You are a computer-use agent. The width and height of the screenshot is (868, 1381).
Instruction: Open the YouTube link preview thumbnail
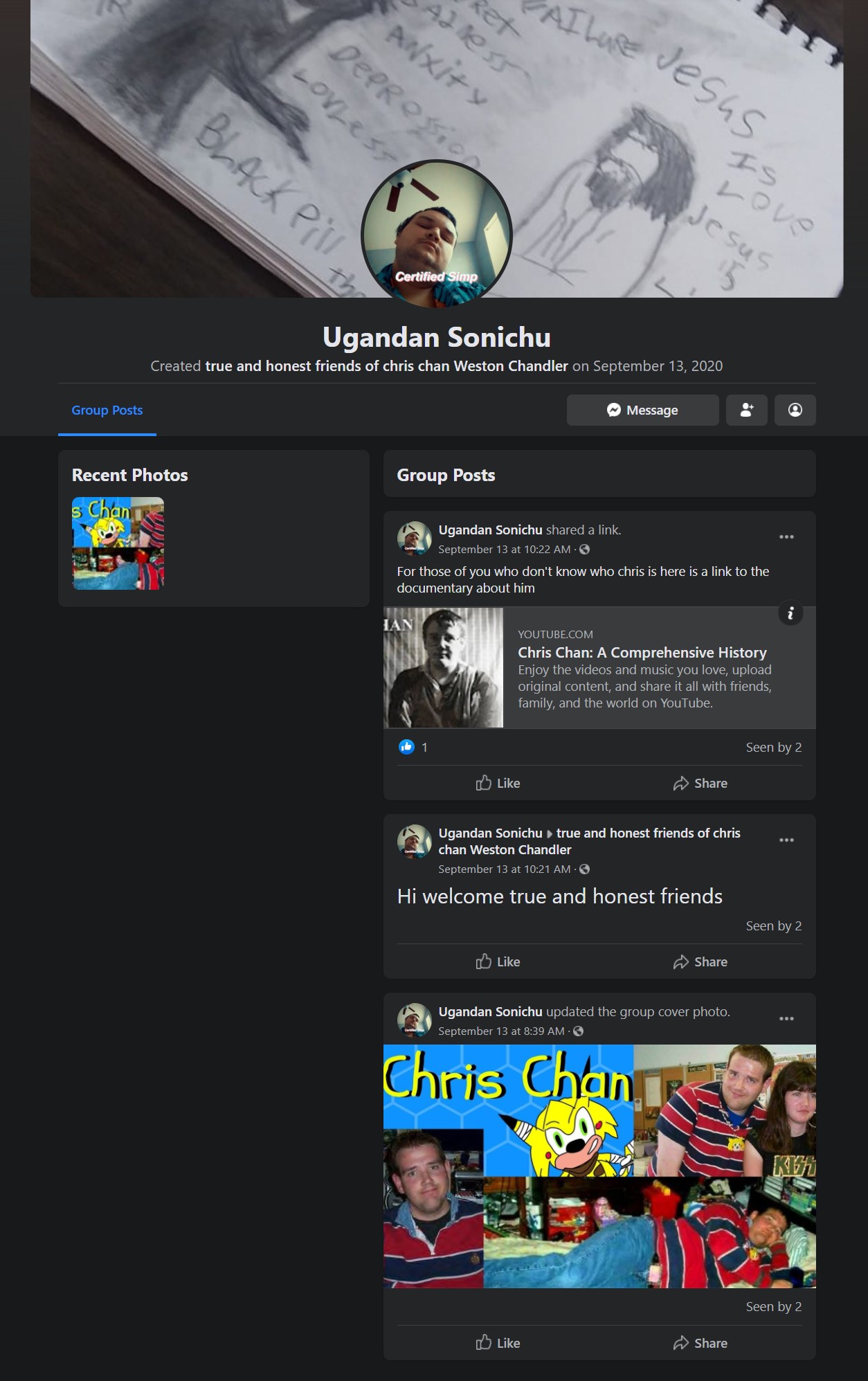point(444,668)
